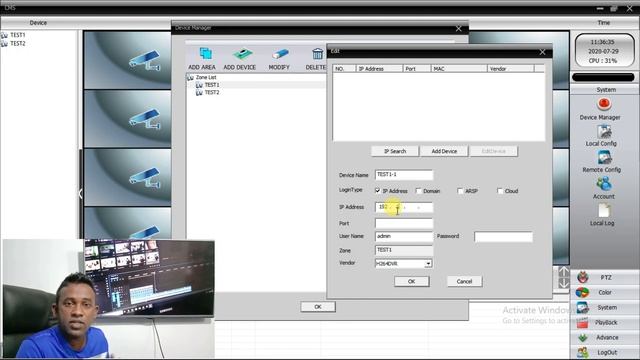The height and width of the screenshot is (360, 640).
Task: Click the Password input field
Action: 503,237
